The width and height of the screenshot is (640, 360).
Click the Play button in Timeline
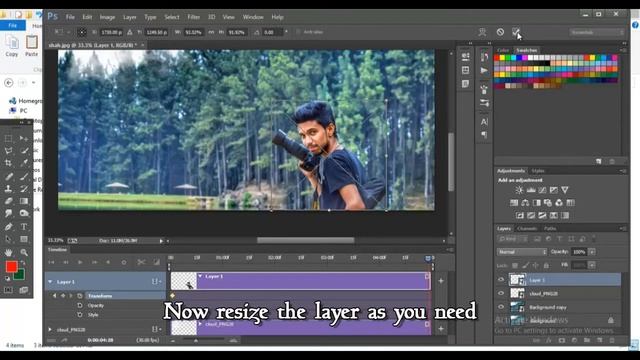(x=80, y=262)
